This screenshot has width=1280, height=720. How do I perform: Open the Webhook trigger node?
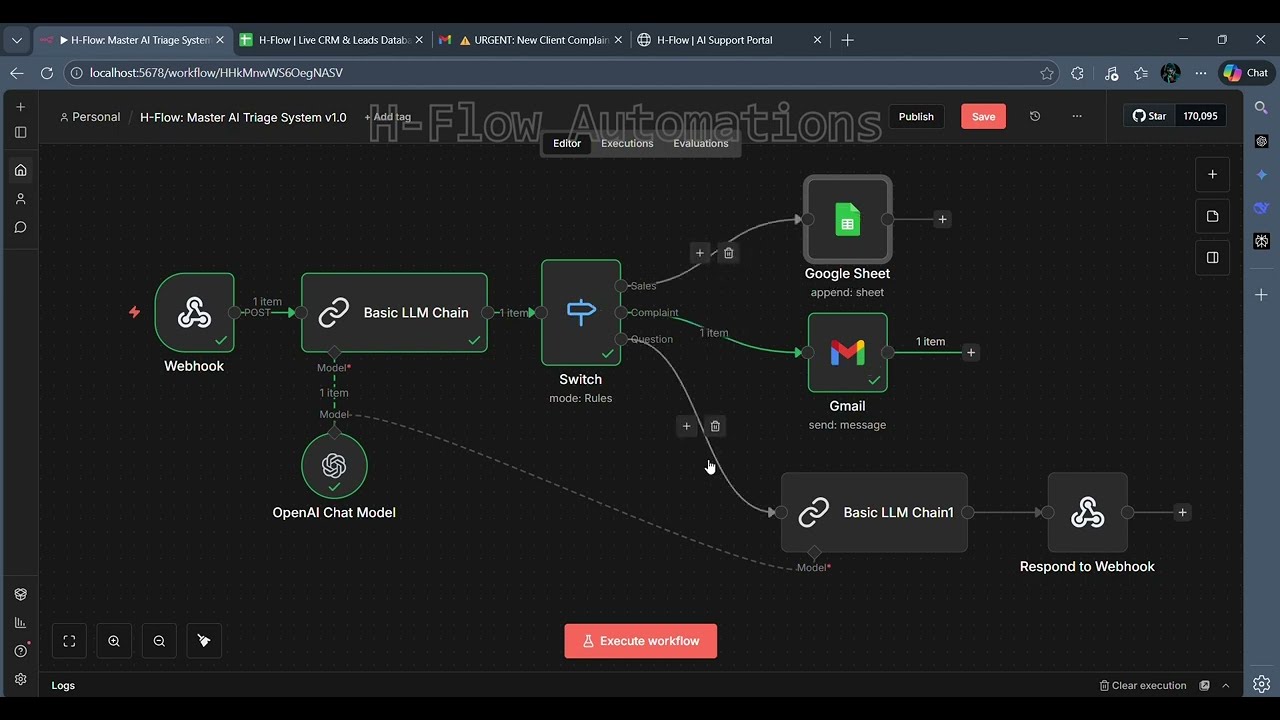(194, 313)
